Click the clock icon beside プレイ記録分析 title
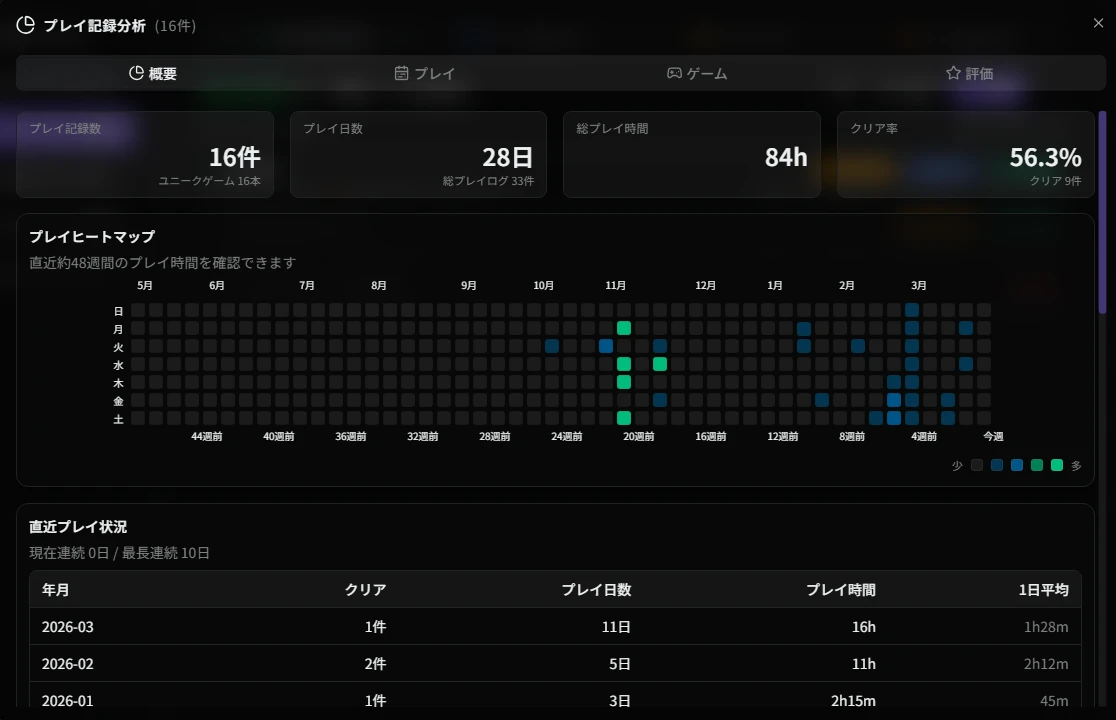The width and height of the screenshot is (1116, 720). (x=26, y=25)
